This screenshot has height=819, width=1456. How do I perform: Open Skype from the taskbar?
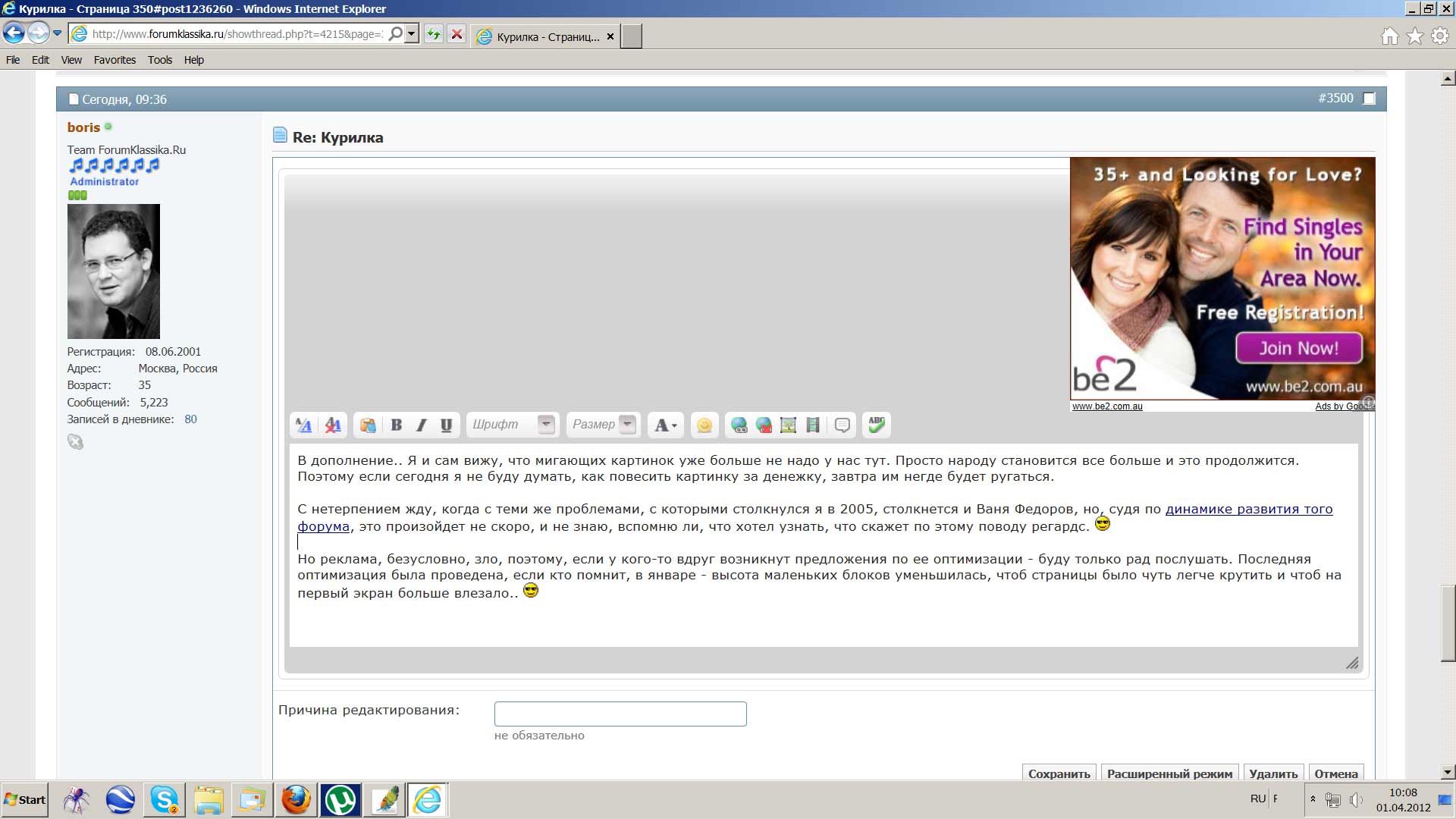click(x=164, y=799)
